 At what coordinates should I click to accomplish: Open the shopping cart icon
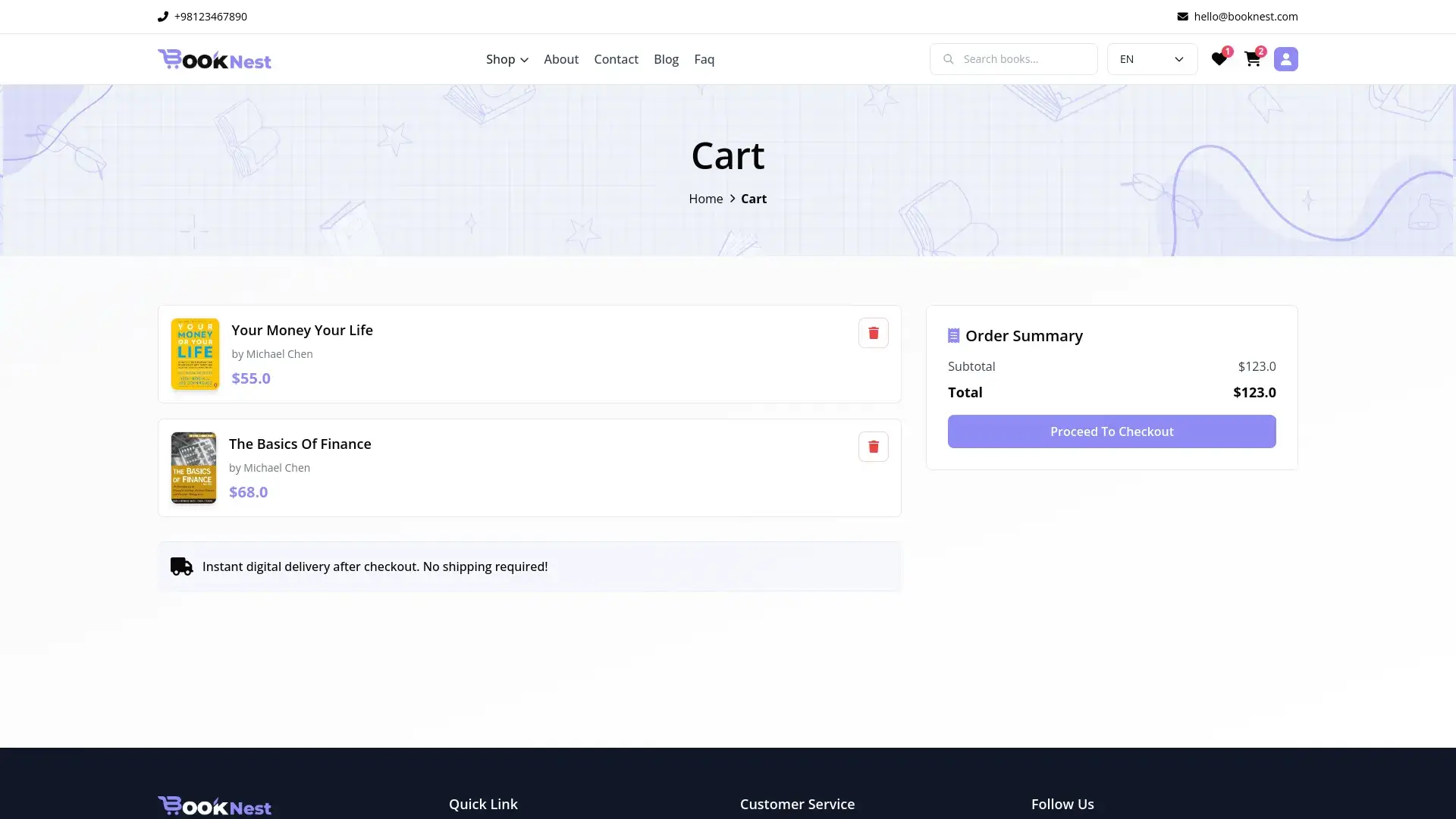tap(1252, 59)
